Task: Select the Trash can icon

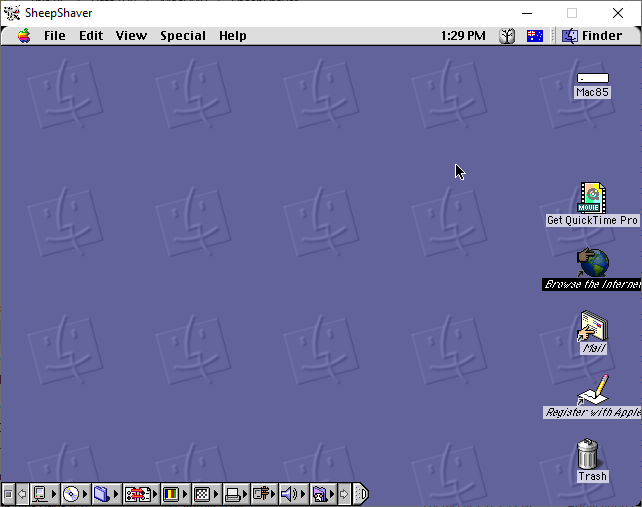Action: click(x=588, y=454)
